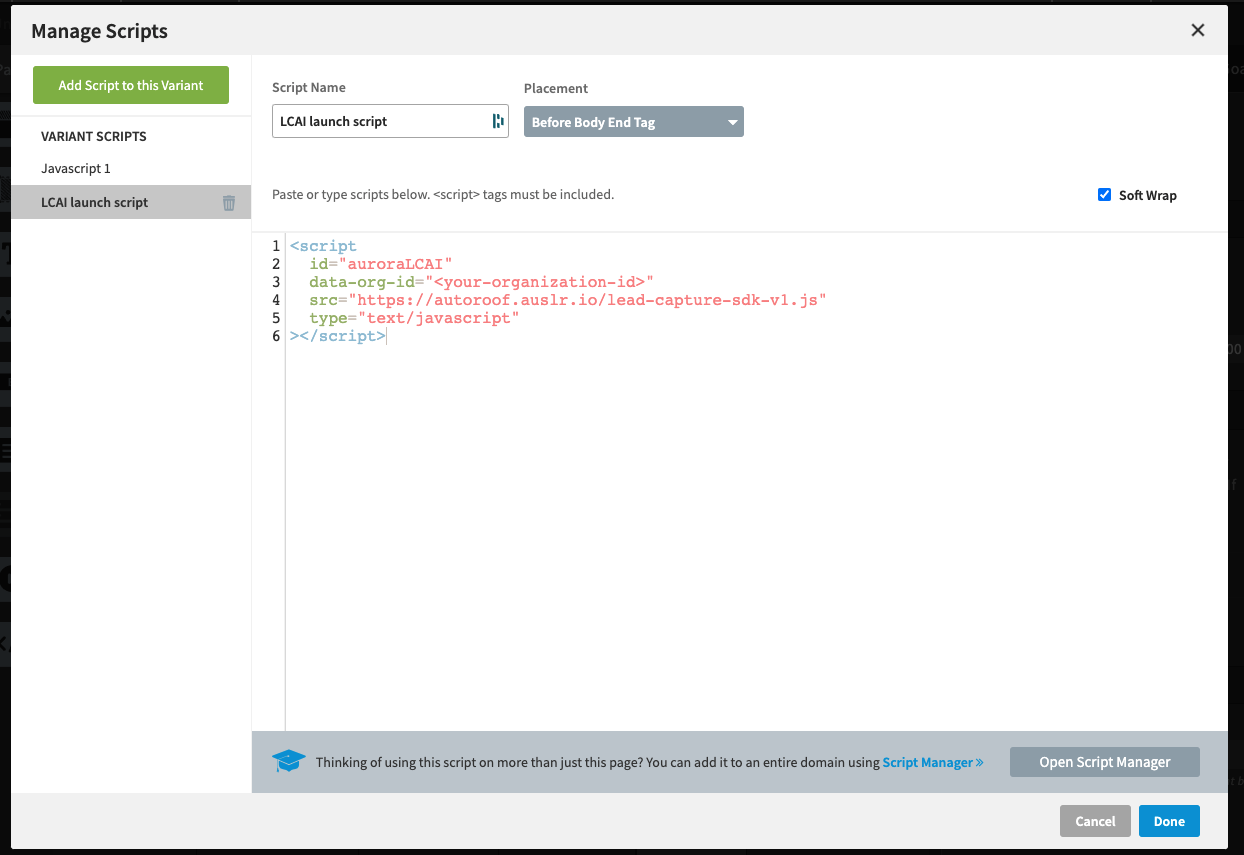
Task: Click the Cancel button
Action: point(1095,821)
